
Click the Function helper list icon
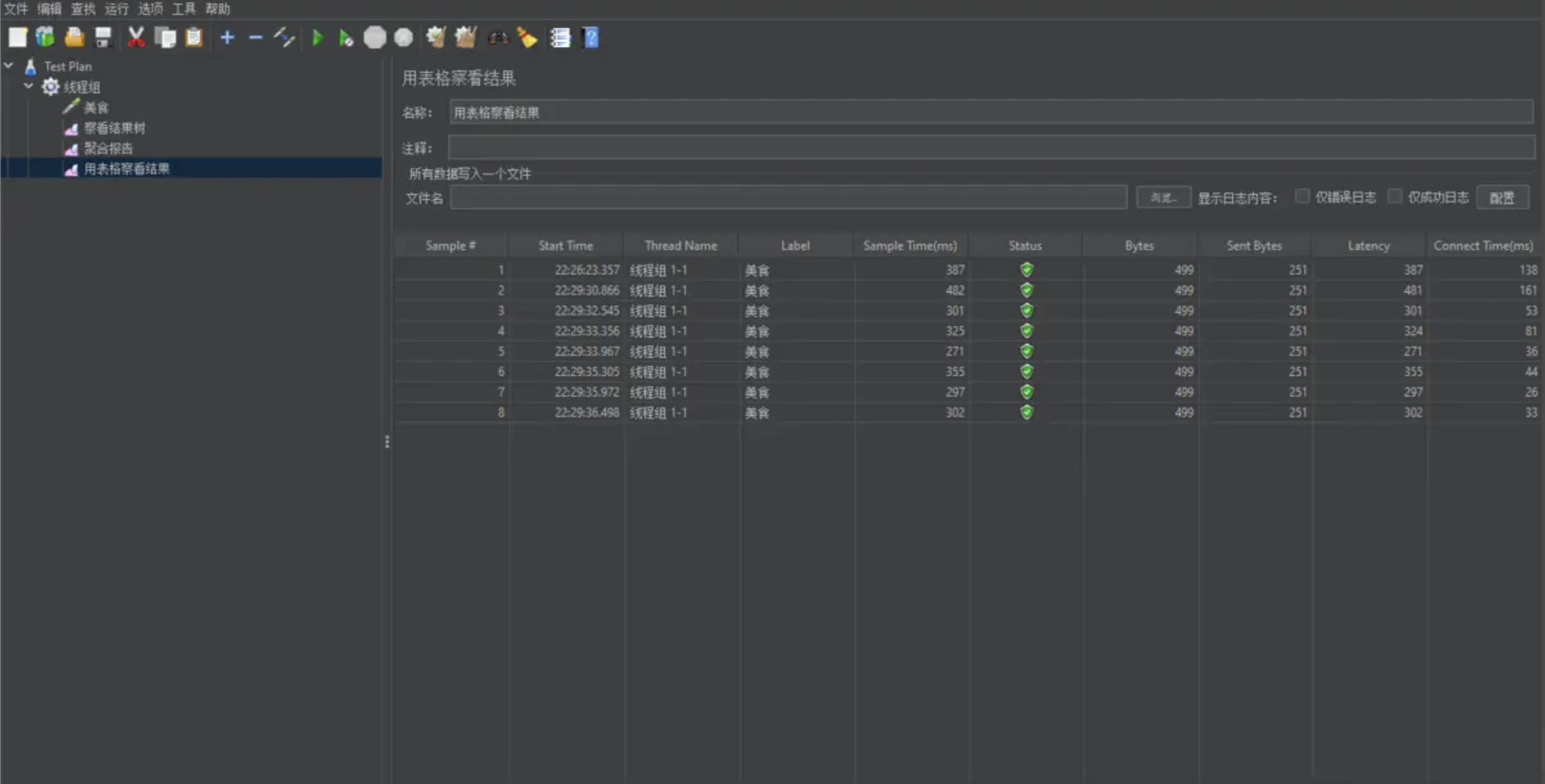[x=560, y=38]
